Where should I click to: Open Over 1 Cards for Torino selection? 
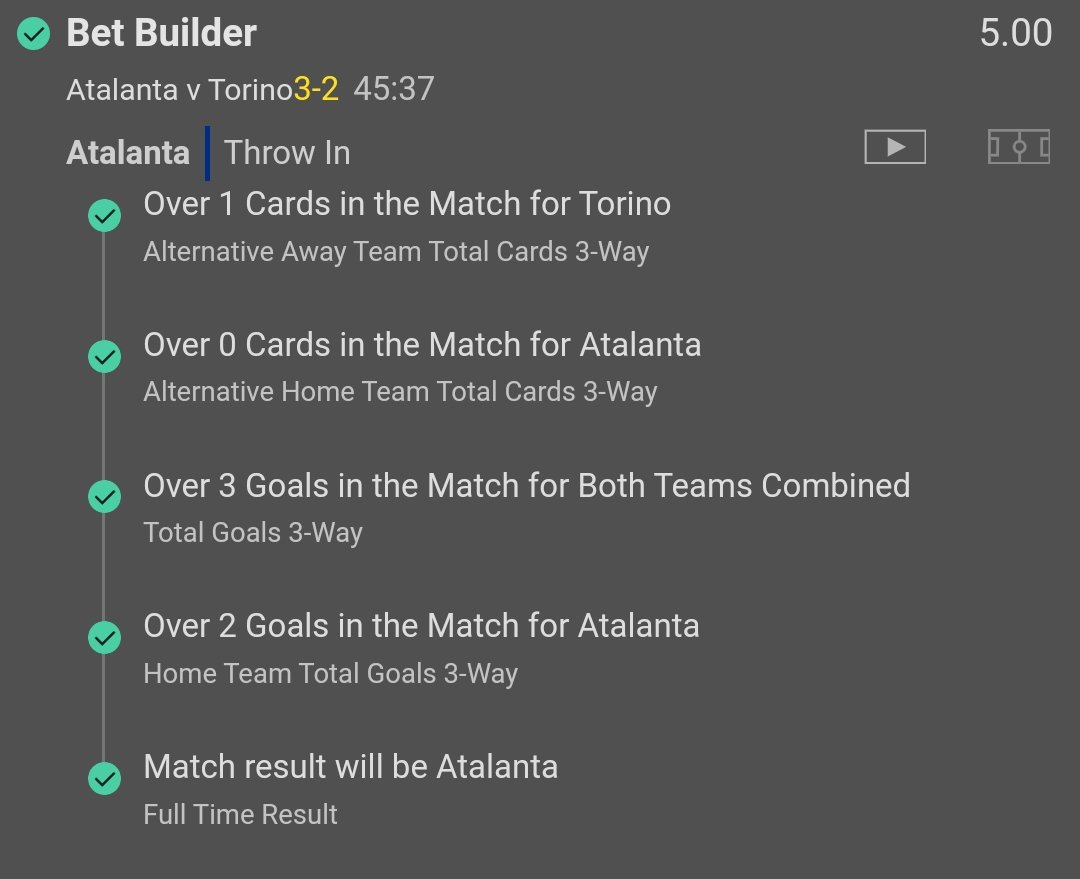[407, 204]
